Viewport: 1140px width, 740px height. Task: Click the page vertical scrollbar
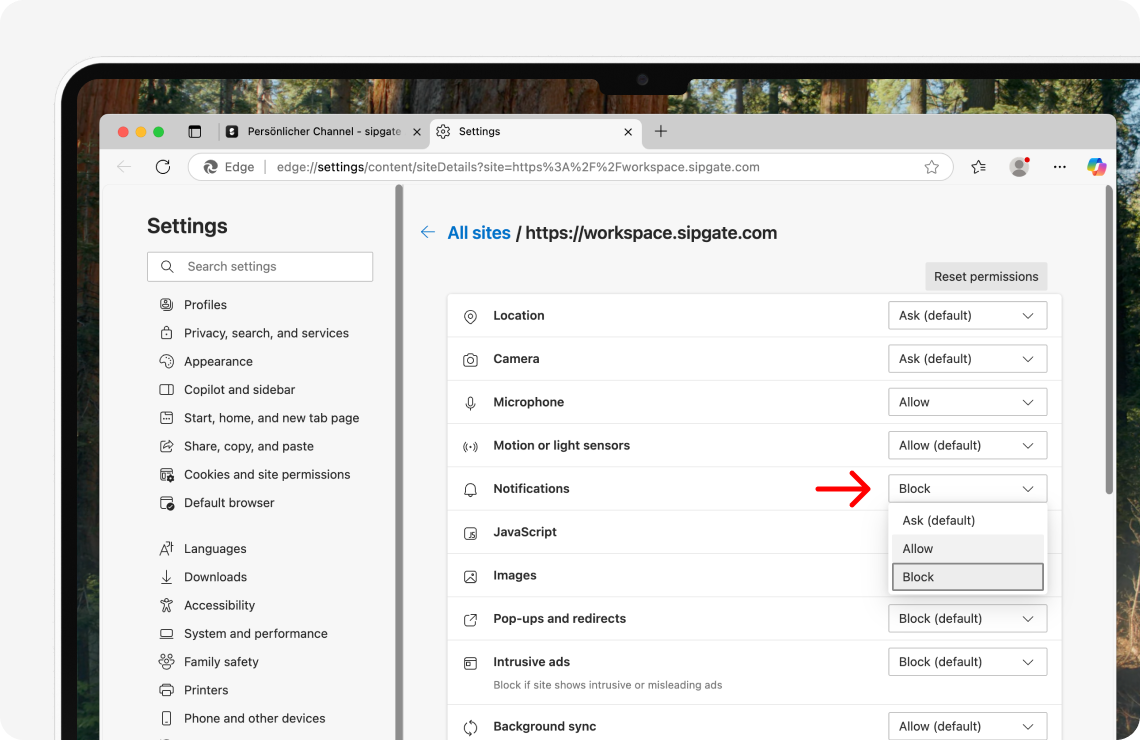[1109, 340]
